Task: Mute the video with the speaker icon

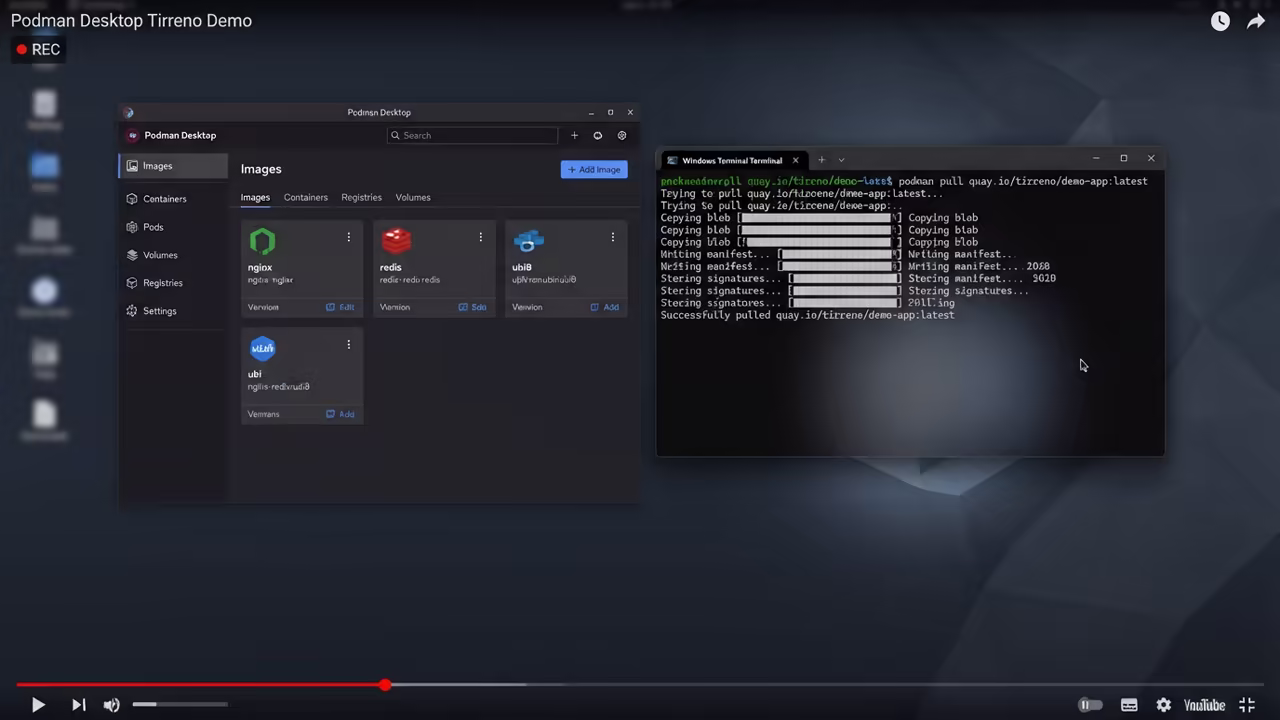Action: (x=112, y=705)
